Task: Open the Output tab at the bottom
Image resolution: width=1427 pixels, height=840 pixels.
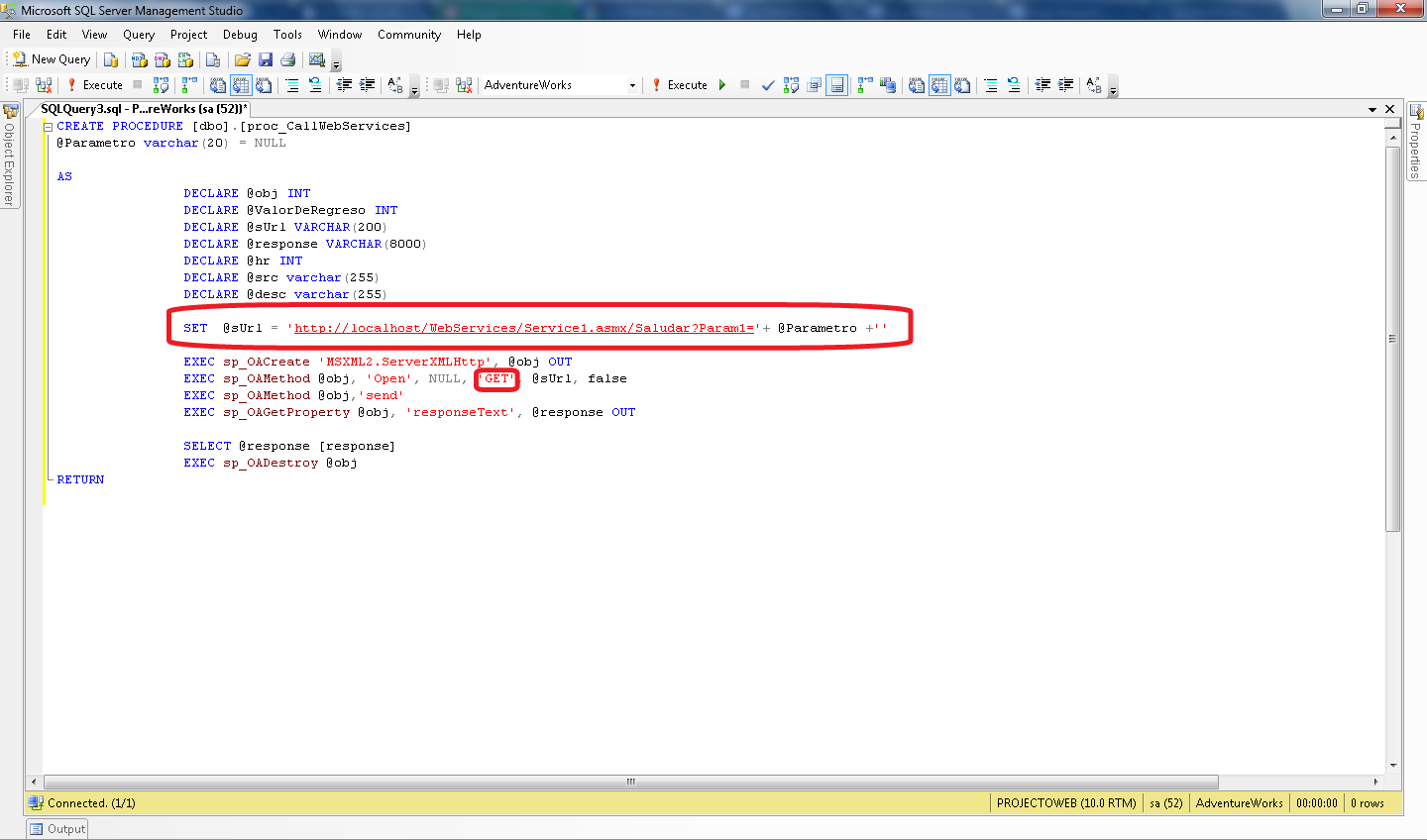Action: click(x=57, y=829)
